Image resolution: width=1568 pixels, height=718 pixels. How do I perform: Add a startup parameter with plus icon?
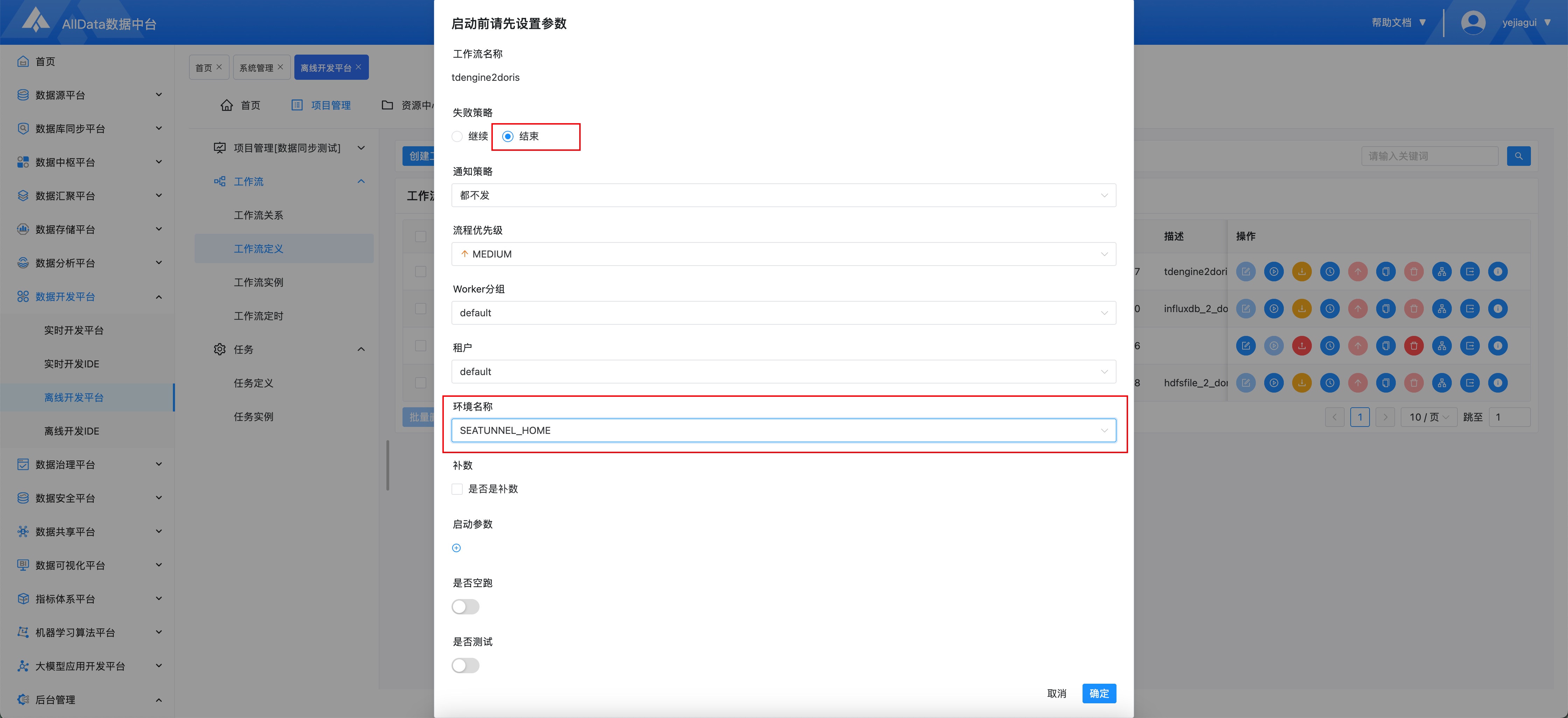456,548
